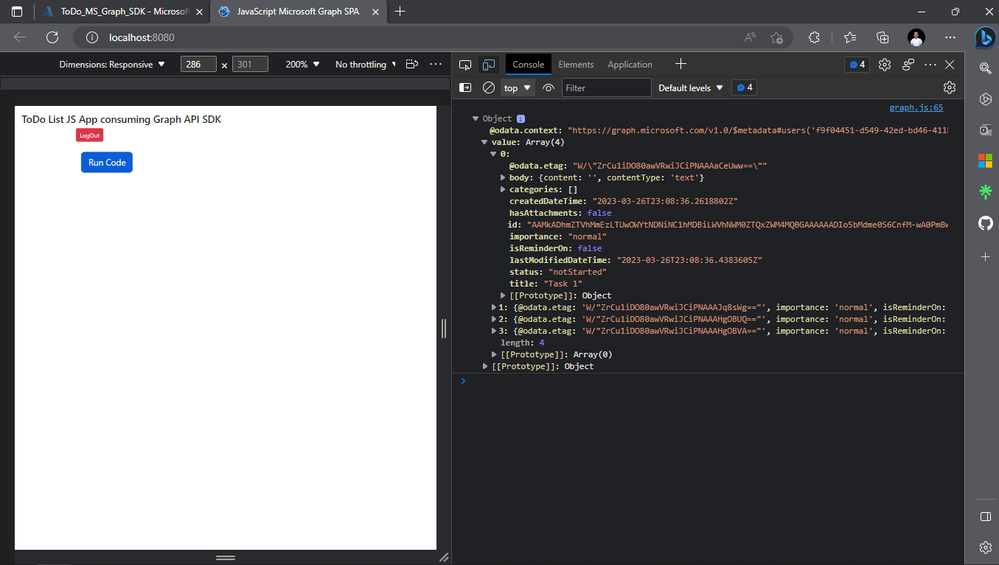Click the browser back arrow
Viewport: 999px width, 565px height.
tap(20, 38)
